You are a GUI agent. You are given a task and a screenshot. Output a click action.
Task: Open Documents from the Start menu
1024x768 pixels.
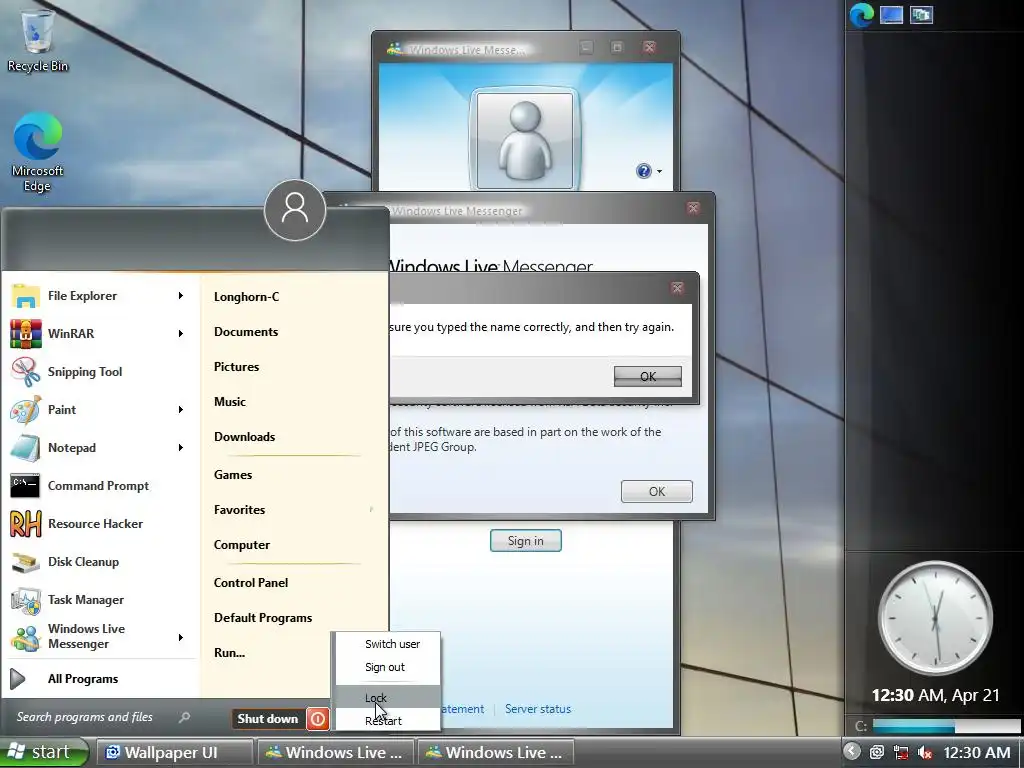pyautogui.click(x=246, y=332)
